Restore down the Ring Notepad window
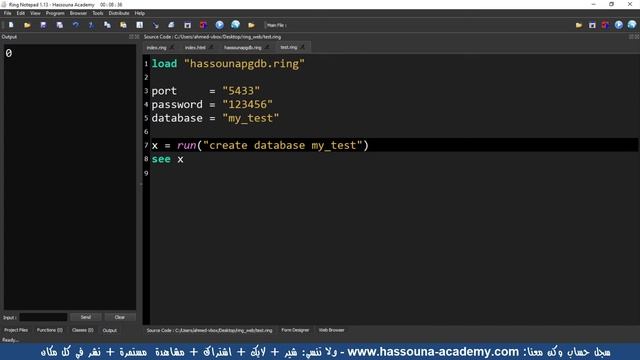Screen dimensions: 640x360 point(611,4)
